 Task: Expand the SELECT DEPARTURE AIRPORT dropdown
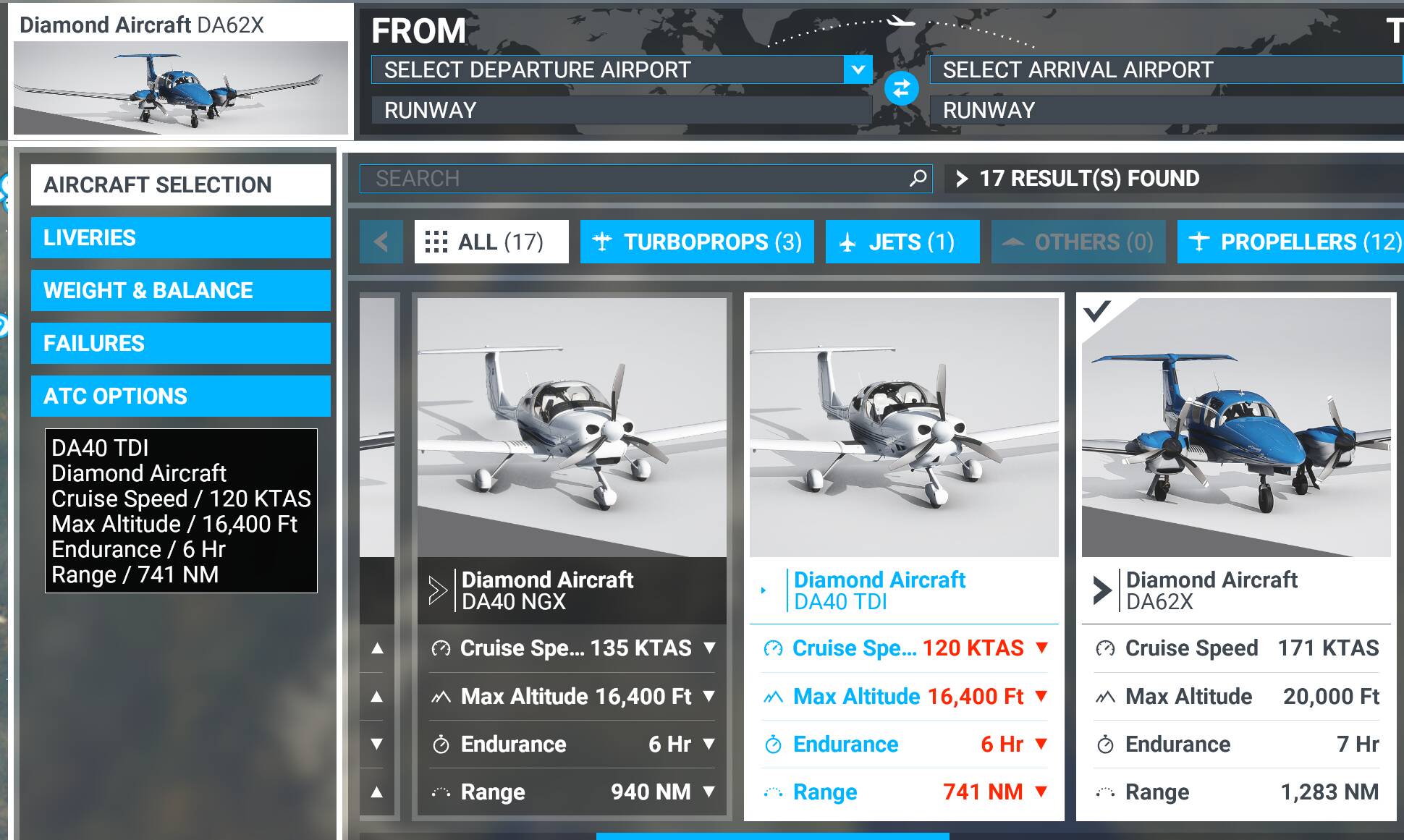pos(858,69)
